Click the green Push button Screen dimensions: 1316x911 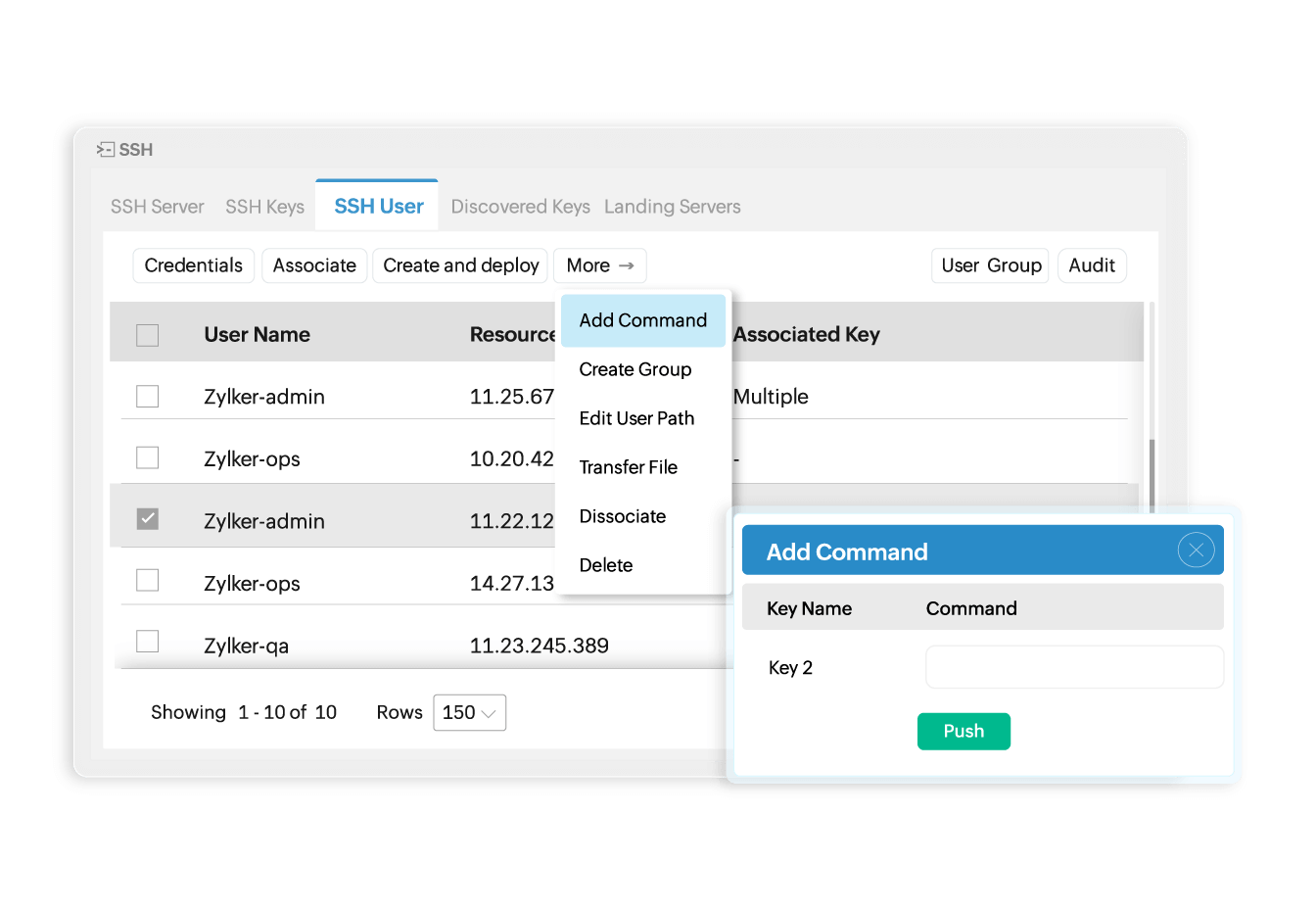pos(963,731)
